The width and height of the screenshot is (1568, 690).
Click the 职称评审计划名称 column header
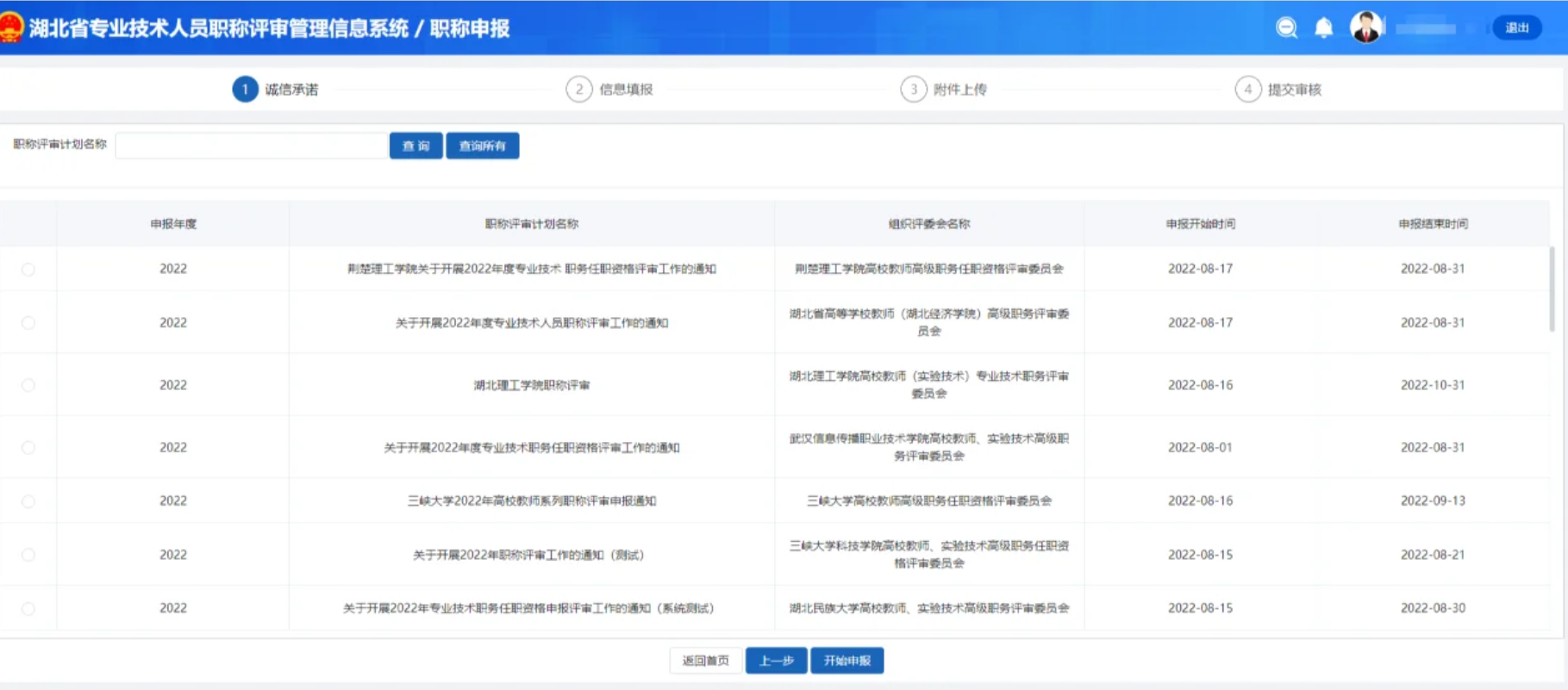(x=532, y=224)
